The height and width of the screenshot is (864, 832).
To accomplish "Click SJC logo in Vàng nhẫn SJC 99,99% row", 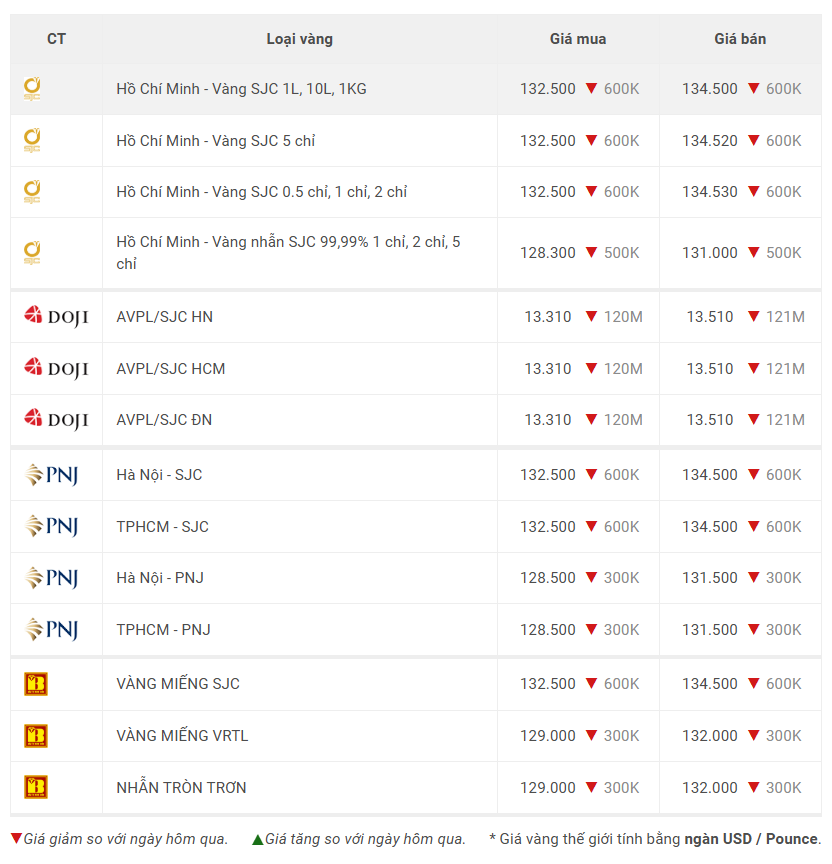I will point(32,252).
